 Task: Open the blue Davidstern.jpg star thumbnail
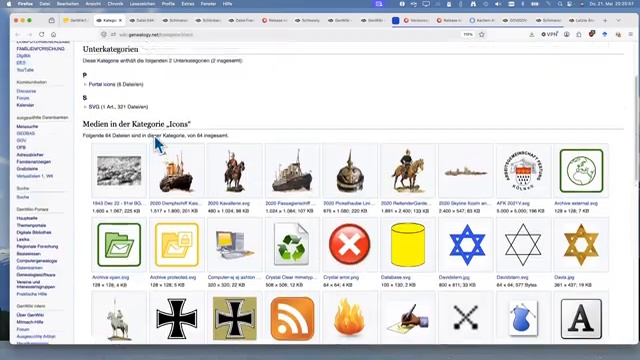pyautogui.click(x=467, y=244)
